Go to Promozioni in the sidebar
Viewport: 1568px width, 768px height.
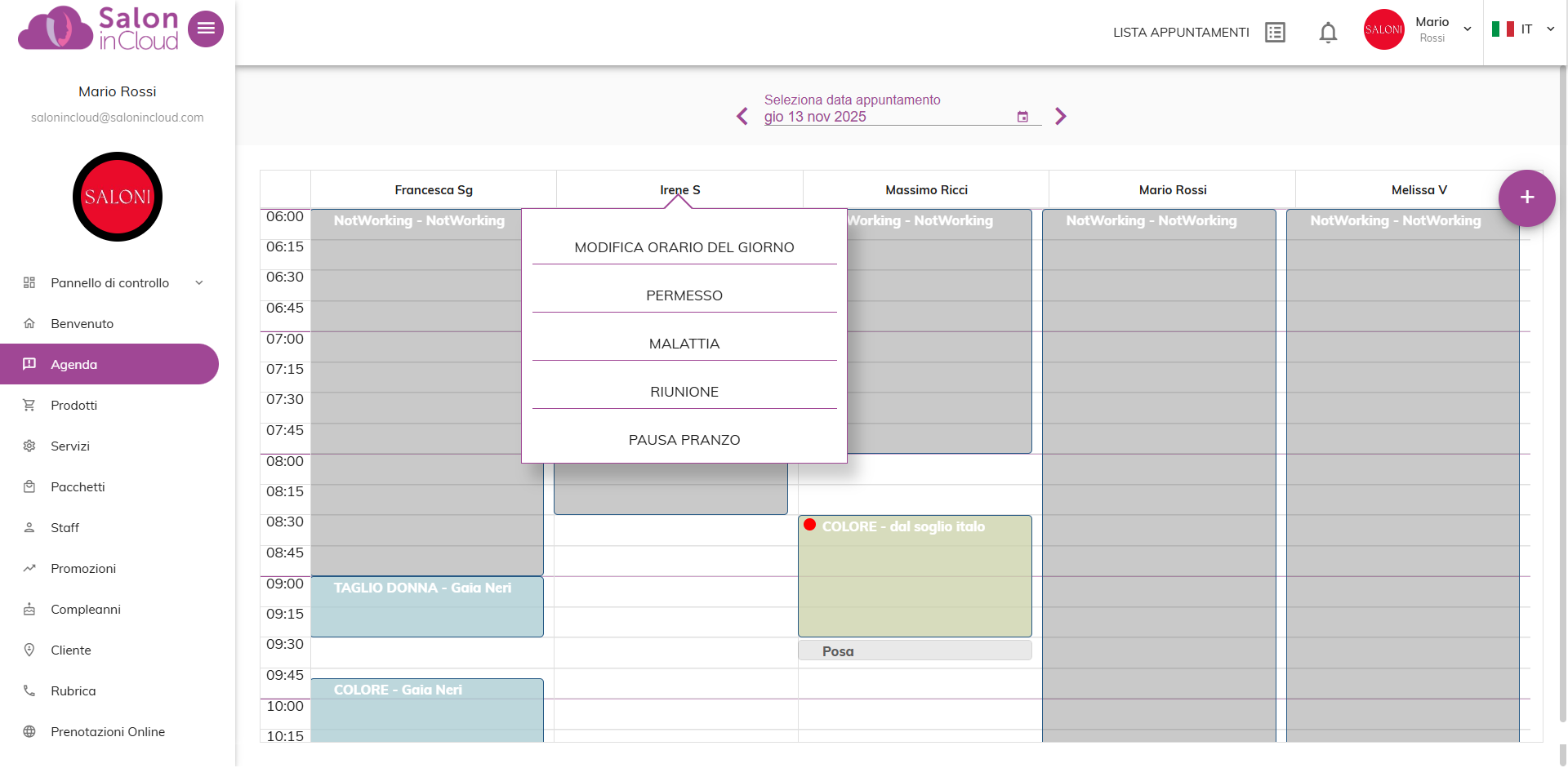click(x=83, y=569)
